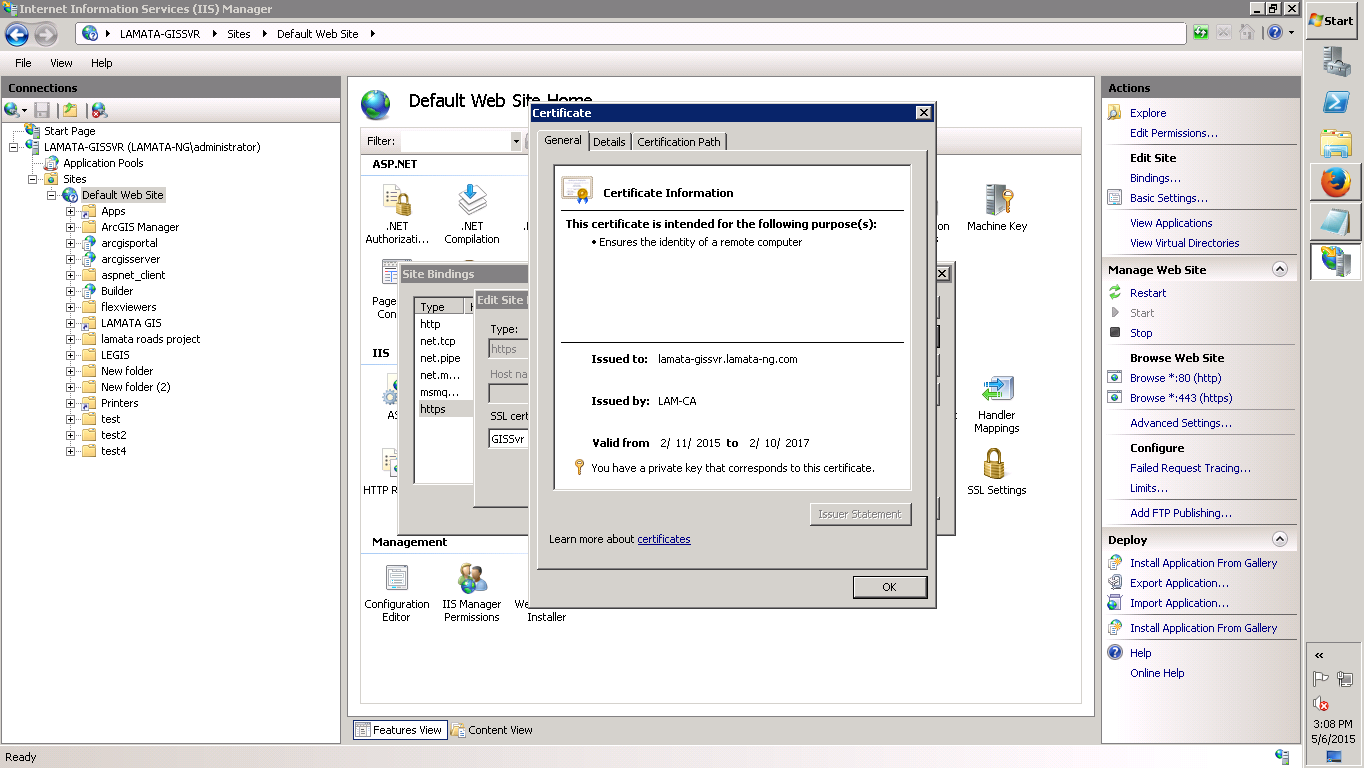
Task: Collapse the Sites tree node
Action: (33, 179)
